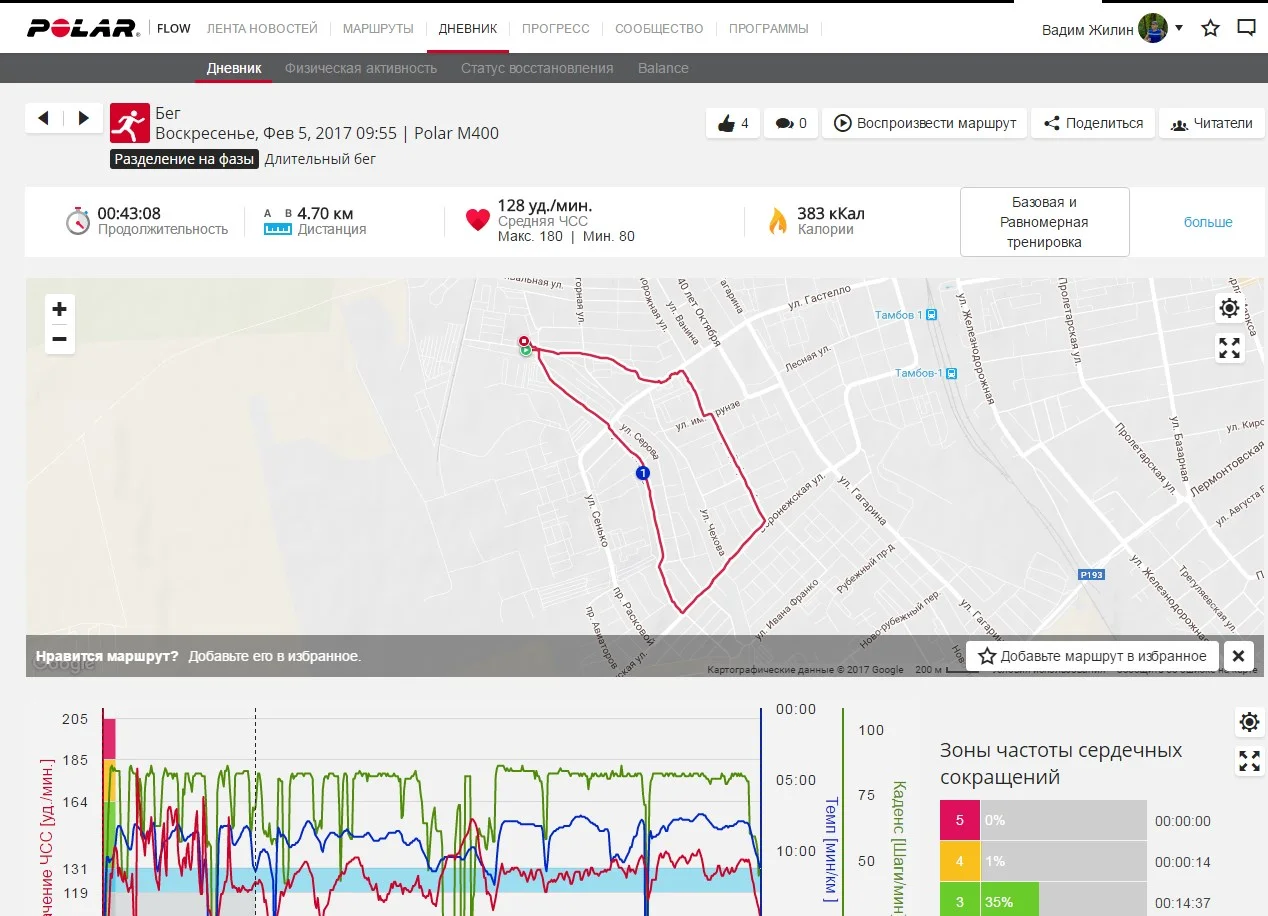Screen dimensions: 1268x916
Task: Go to previous training with left arrow
Action: point(43,118)
